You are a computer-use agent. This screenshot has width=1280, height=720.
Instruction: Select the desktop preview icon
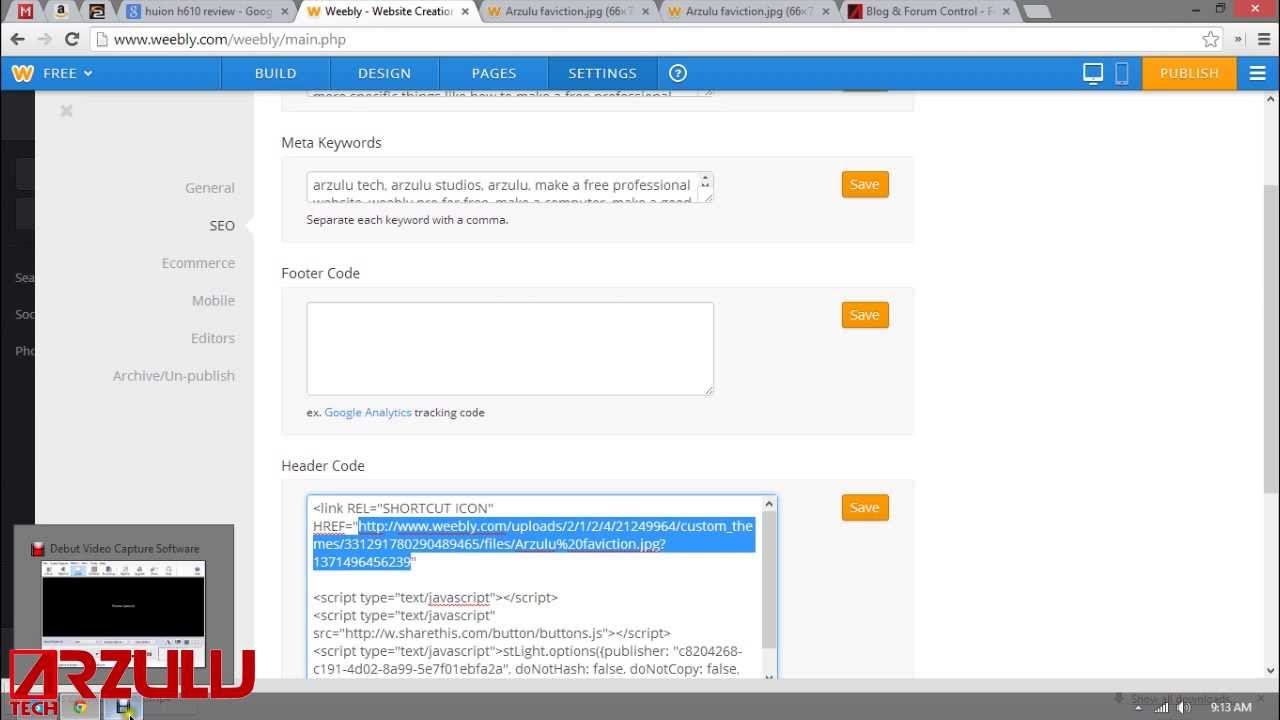pyautogui.click(x=1093, y=72)
